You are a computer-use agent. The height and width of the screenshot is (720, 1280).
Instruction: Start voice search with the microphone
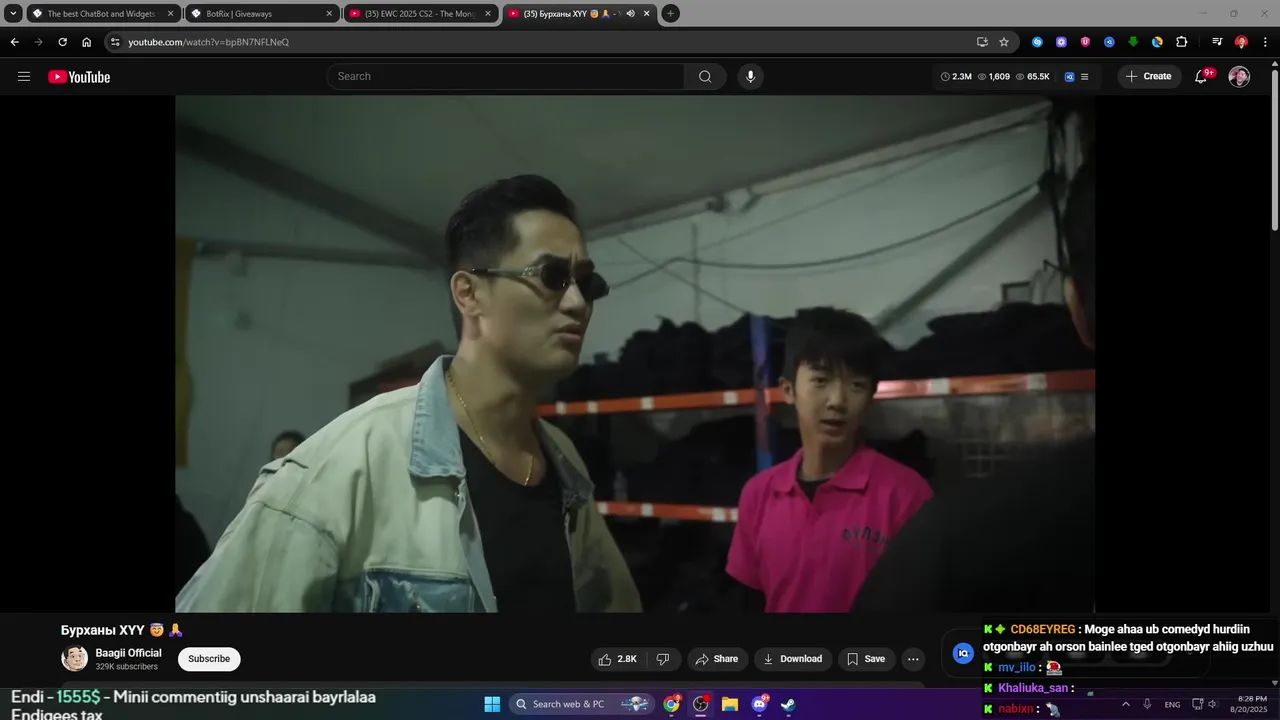[750, 77]
